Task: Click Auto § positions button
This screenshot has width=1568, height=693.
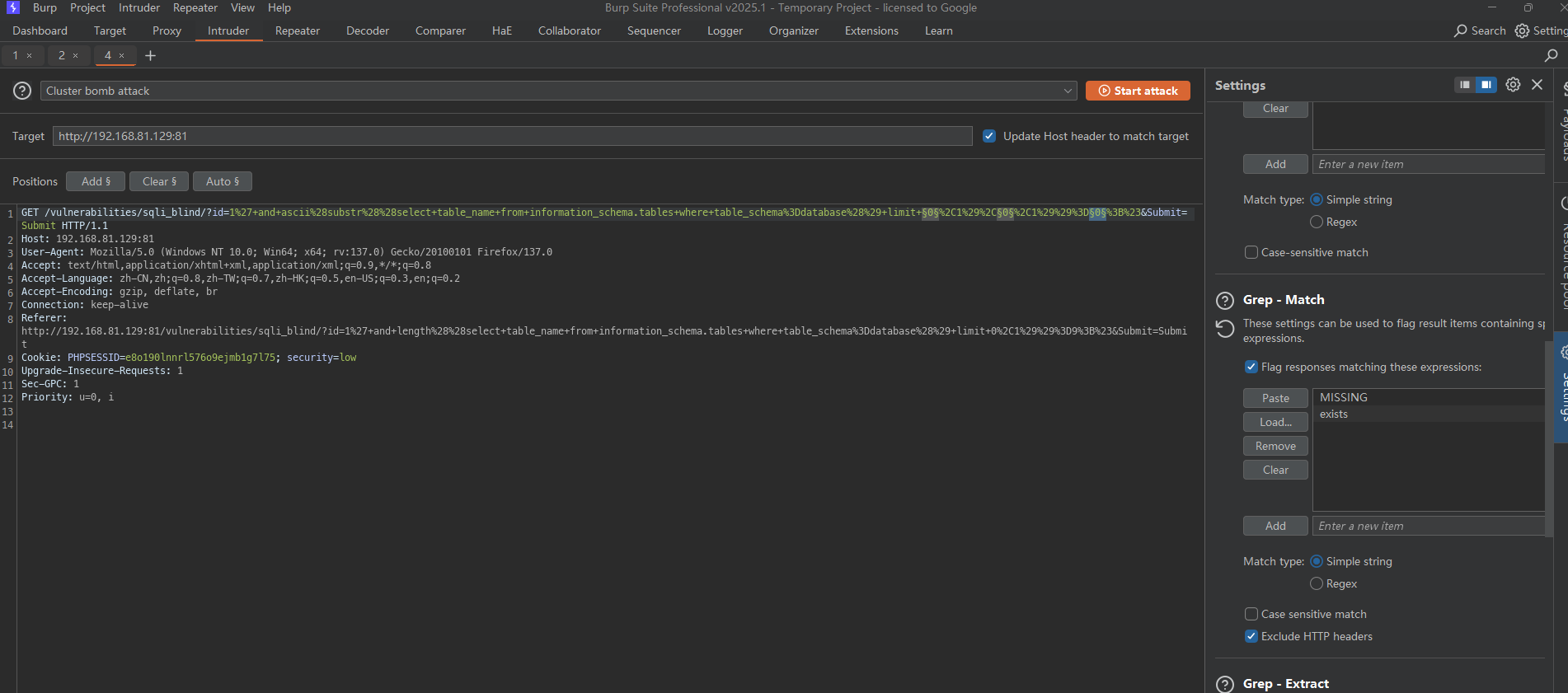Action: point(223,181)
